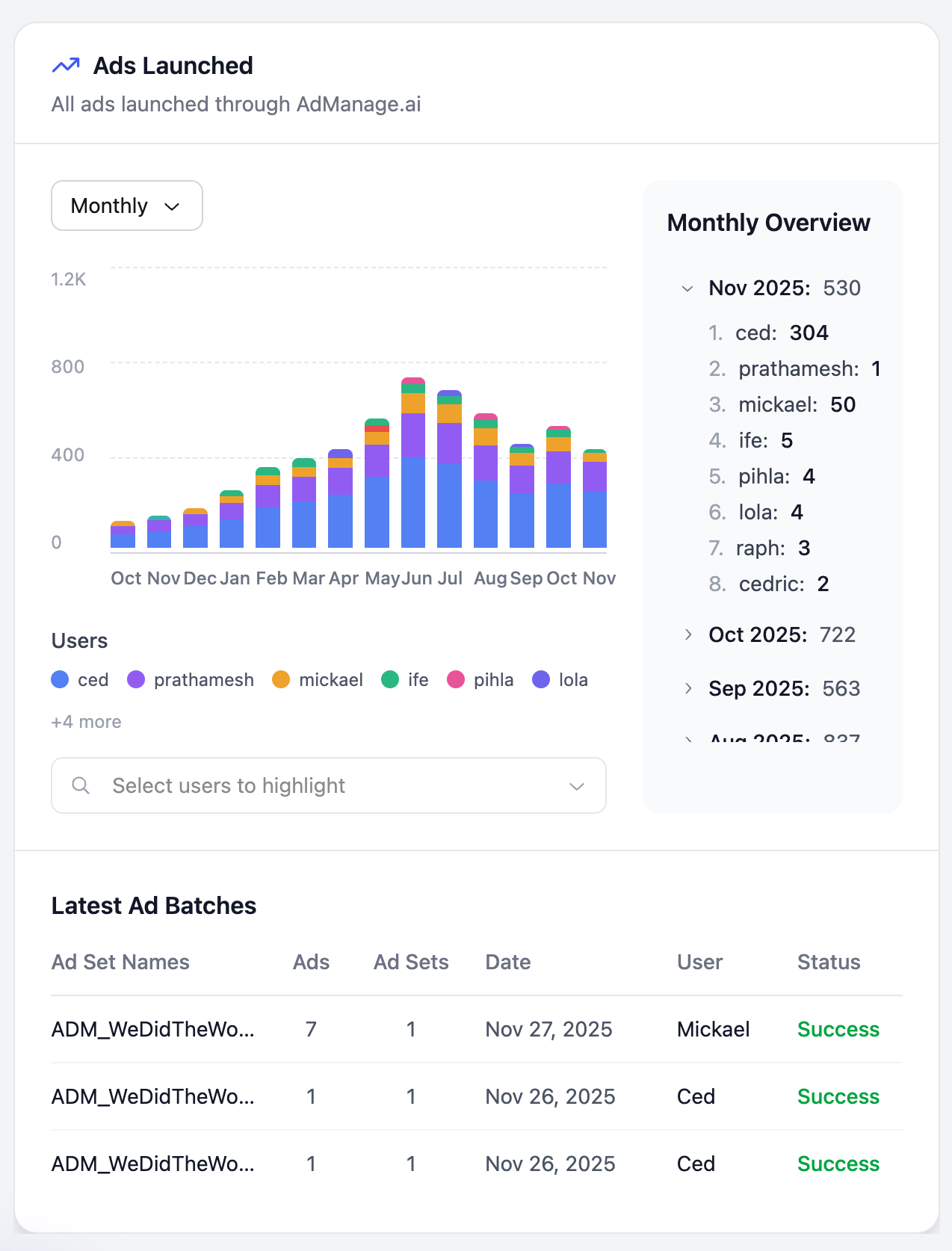Collapse the Nov 2025 overview section

(687, 288)
